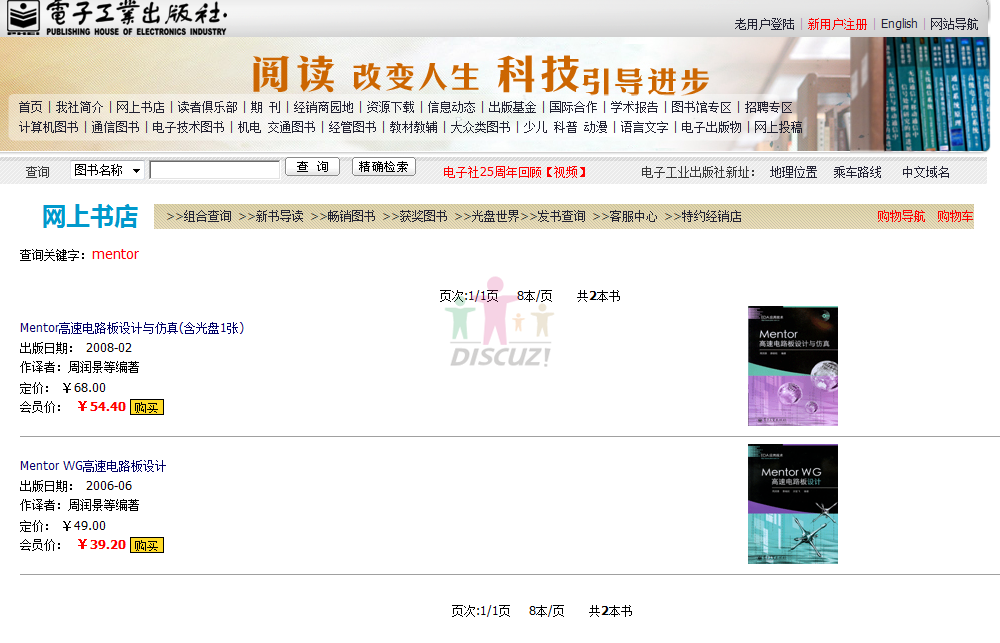Browse 电子技术图书 category
Screen dimensions: 1000x643
[188, 127]
